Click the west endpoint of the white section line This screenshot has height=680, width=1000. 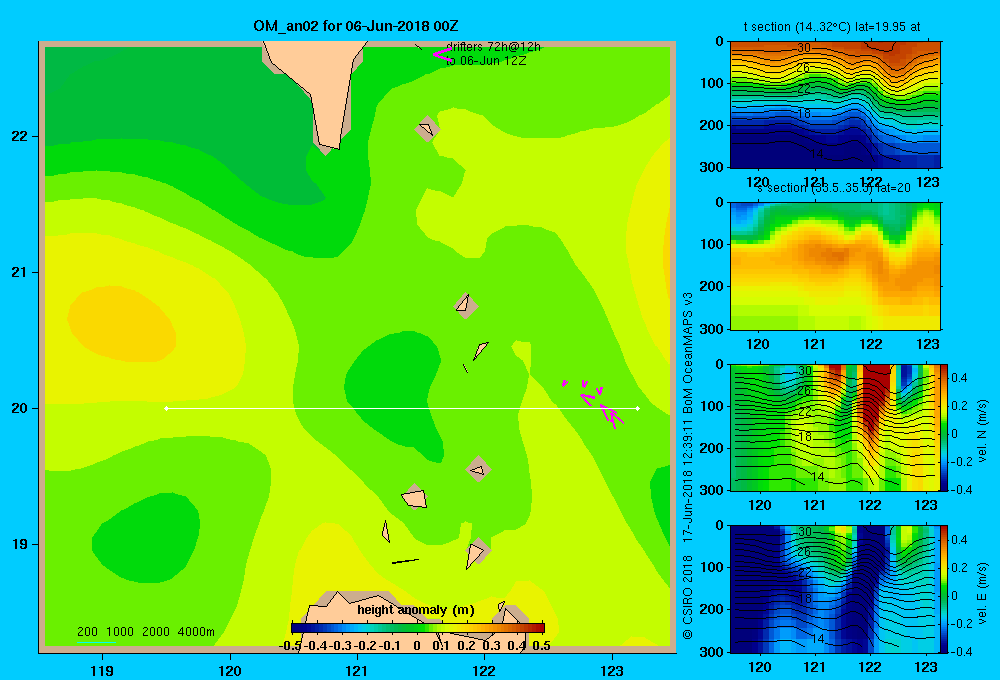pyautogui.click(x=166, y=408)
